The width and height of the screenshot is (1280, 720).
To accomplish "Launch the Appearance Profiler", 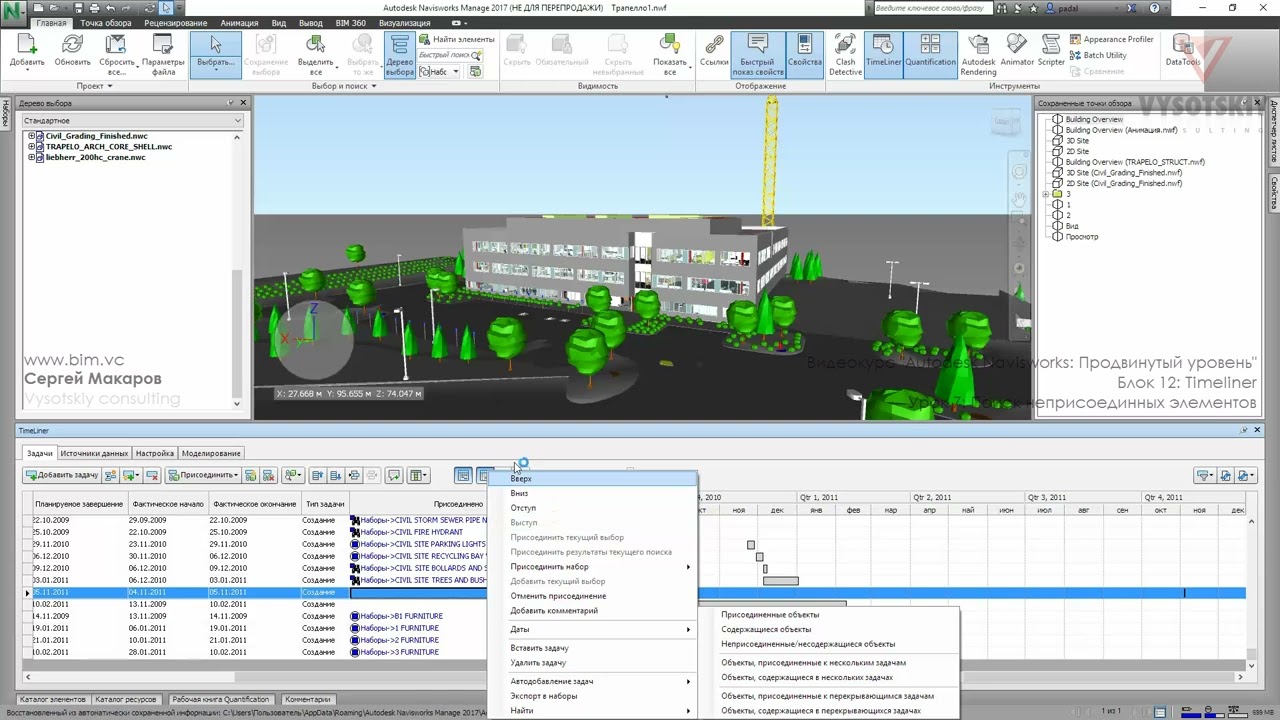I will click(x=1110, y=39).
